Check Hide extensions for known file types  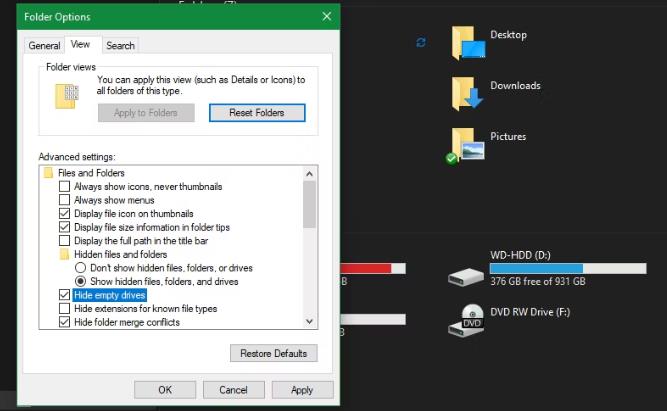[x=64, y=308]
